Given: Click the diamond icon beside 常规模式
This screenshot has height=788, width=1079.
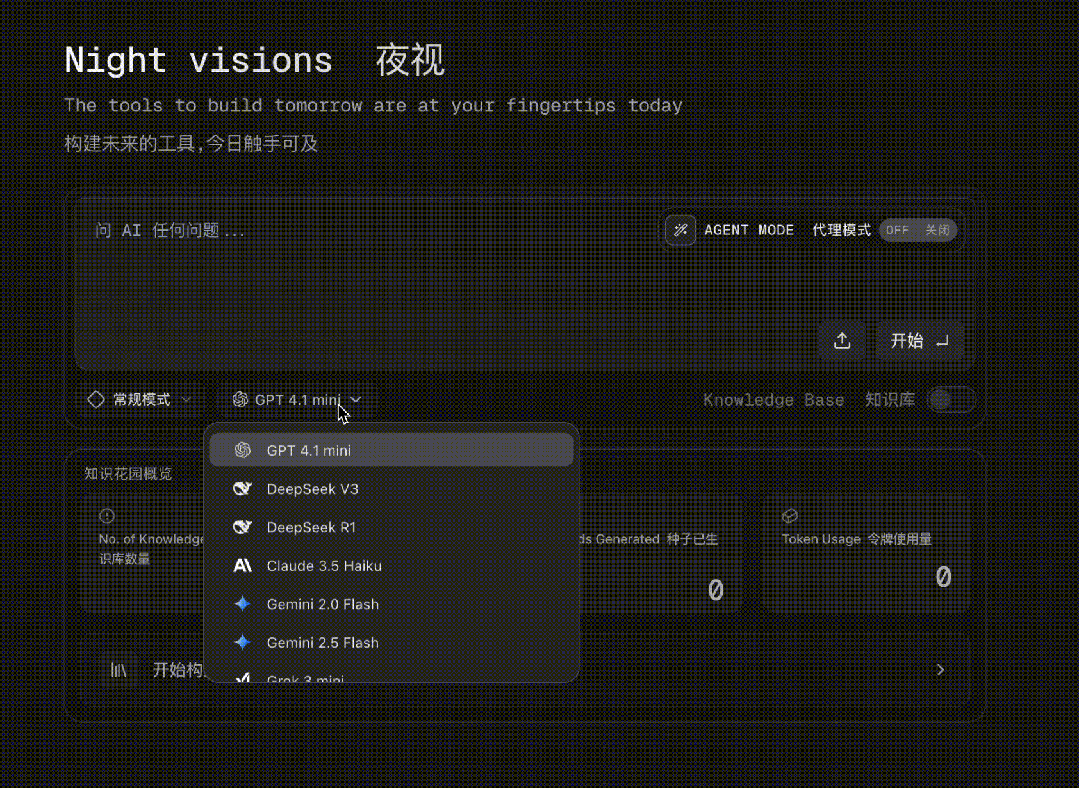Looking at the screenshot, I should [96, 399].
